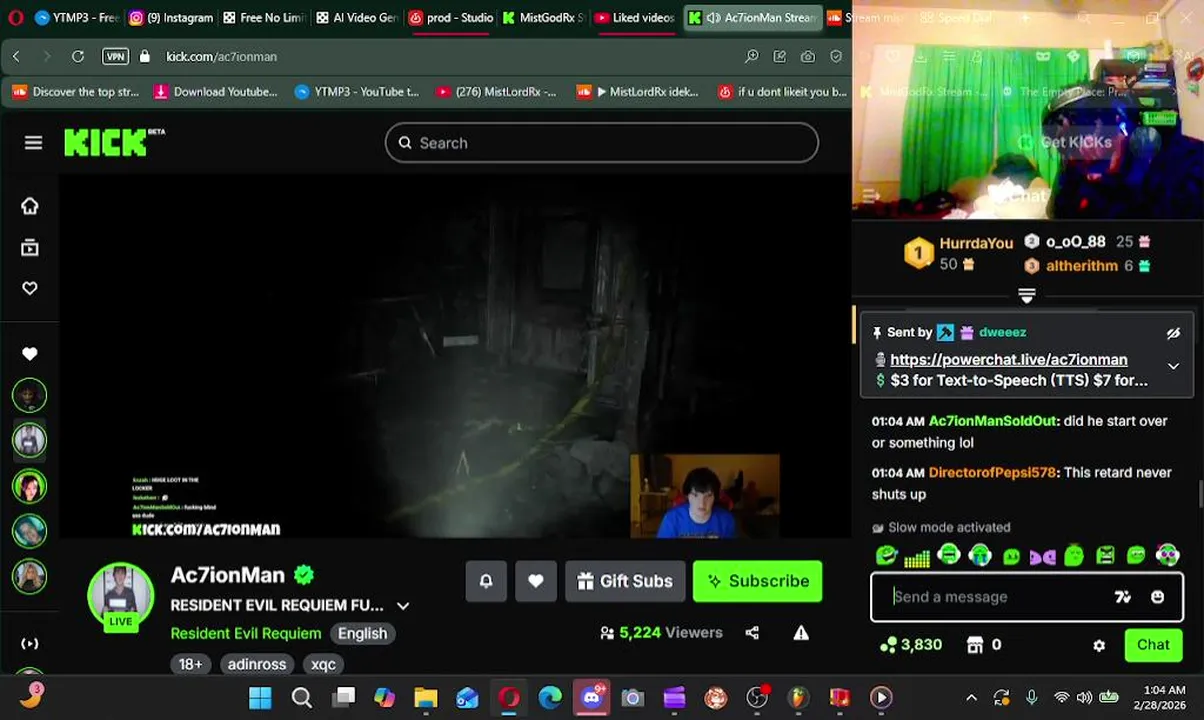Viewport: 1204px width, 720px height.
Task: Click the English language tag
Action: 362,633
